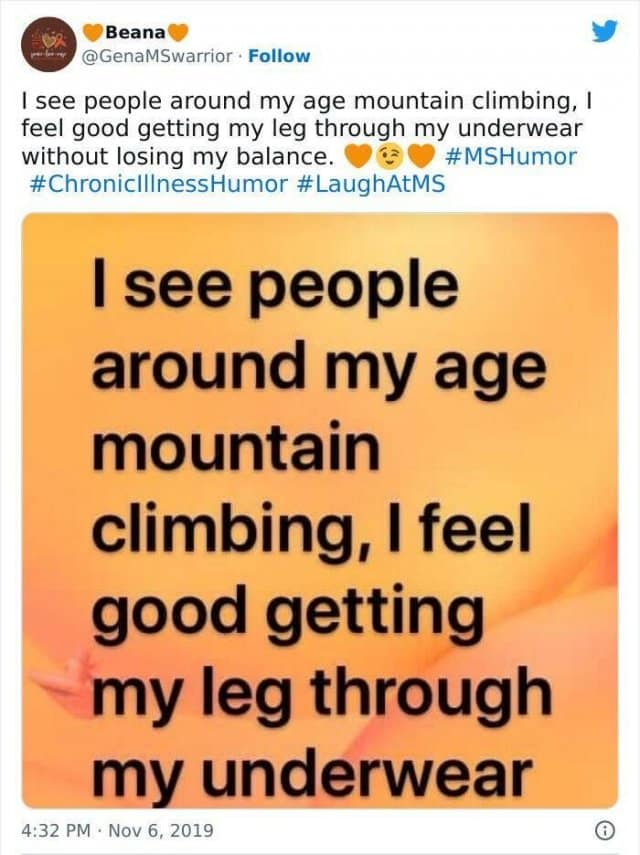Click the orange heart before the name Beana
The width and height of the screenshot is (640, 855).
93,32
